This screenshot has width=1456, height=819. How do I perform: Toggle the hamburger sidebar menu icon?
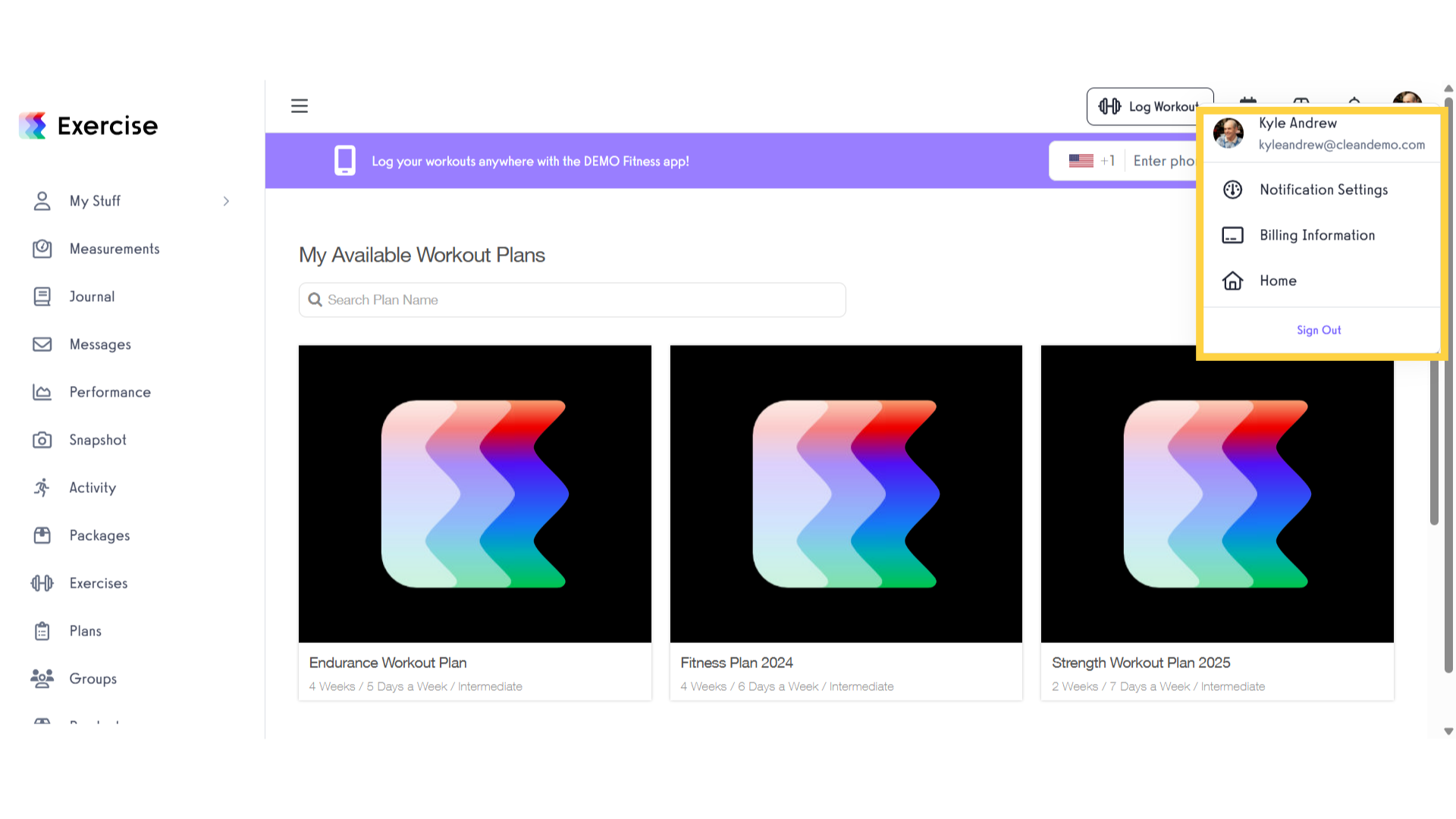300,106
